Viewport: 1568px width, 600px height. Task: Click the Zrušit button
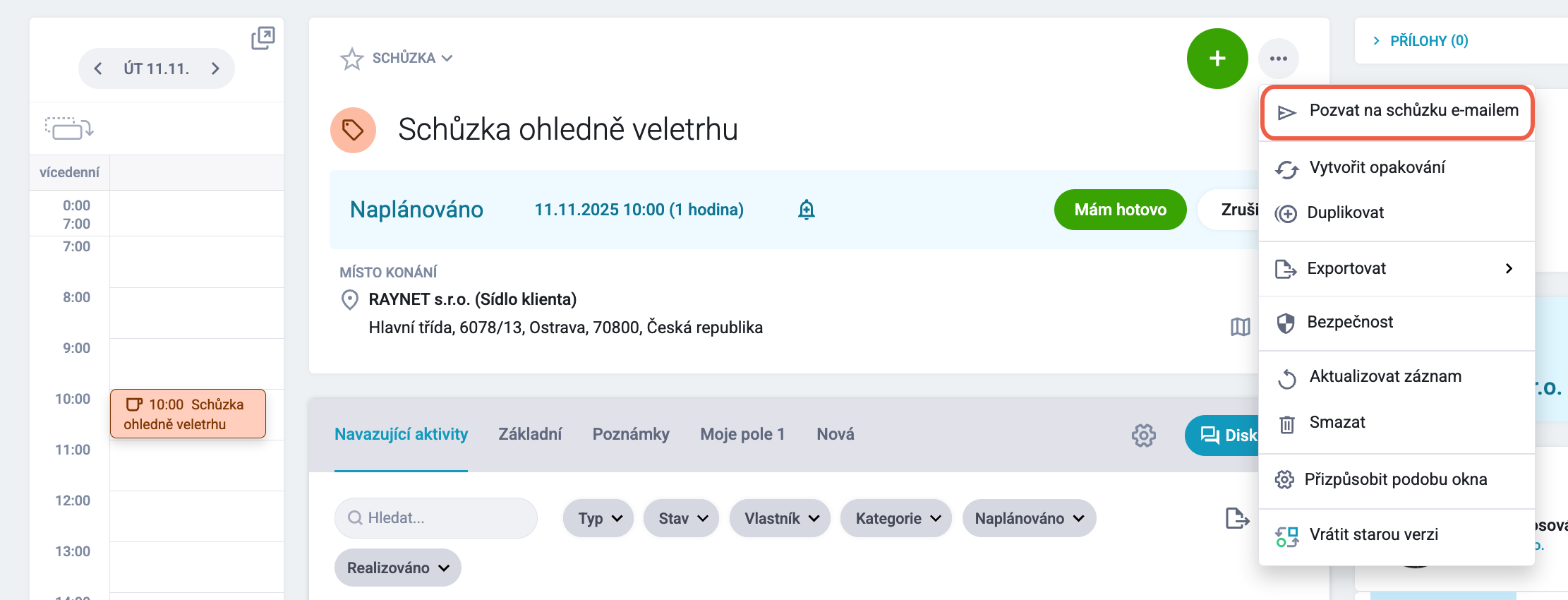click(1229, 210)
